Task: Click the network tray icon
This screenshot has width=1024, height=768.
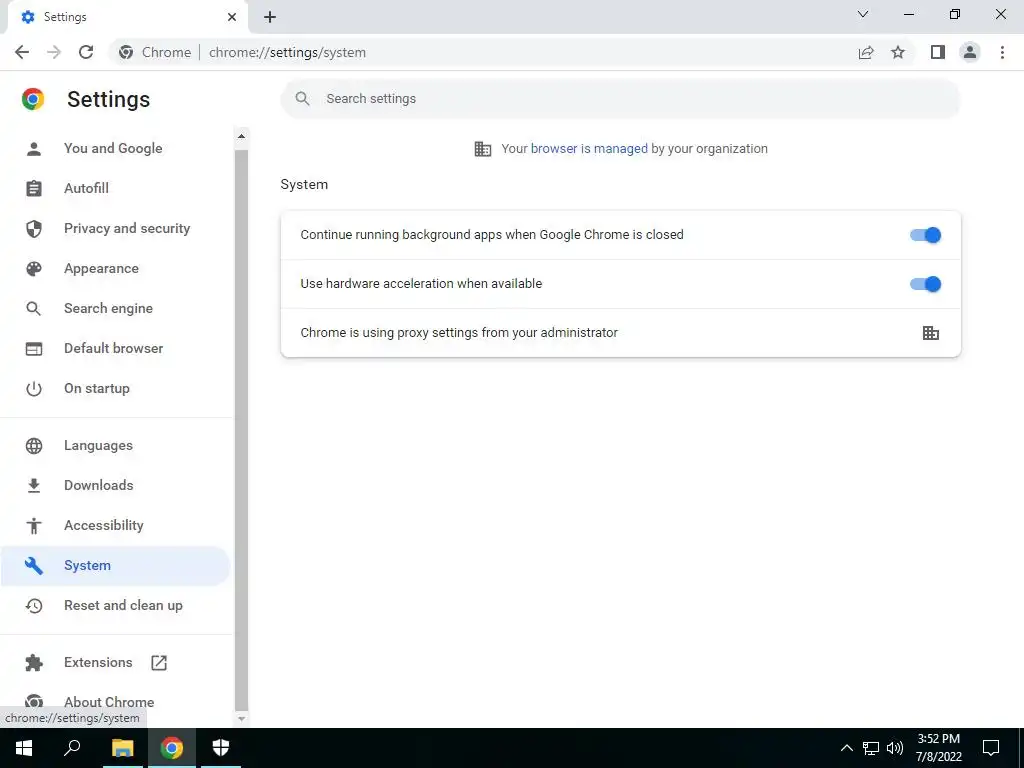Action: [x=871, y=748]
